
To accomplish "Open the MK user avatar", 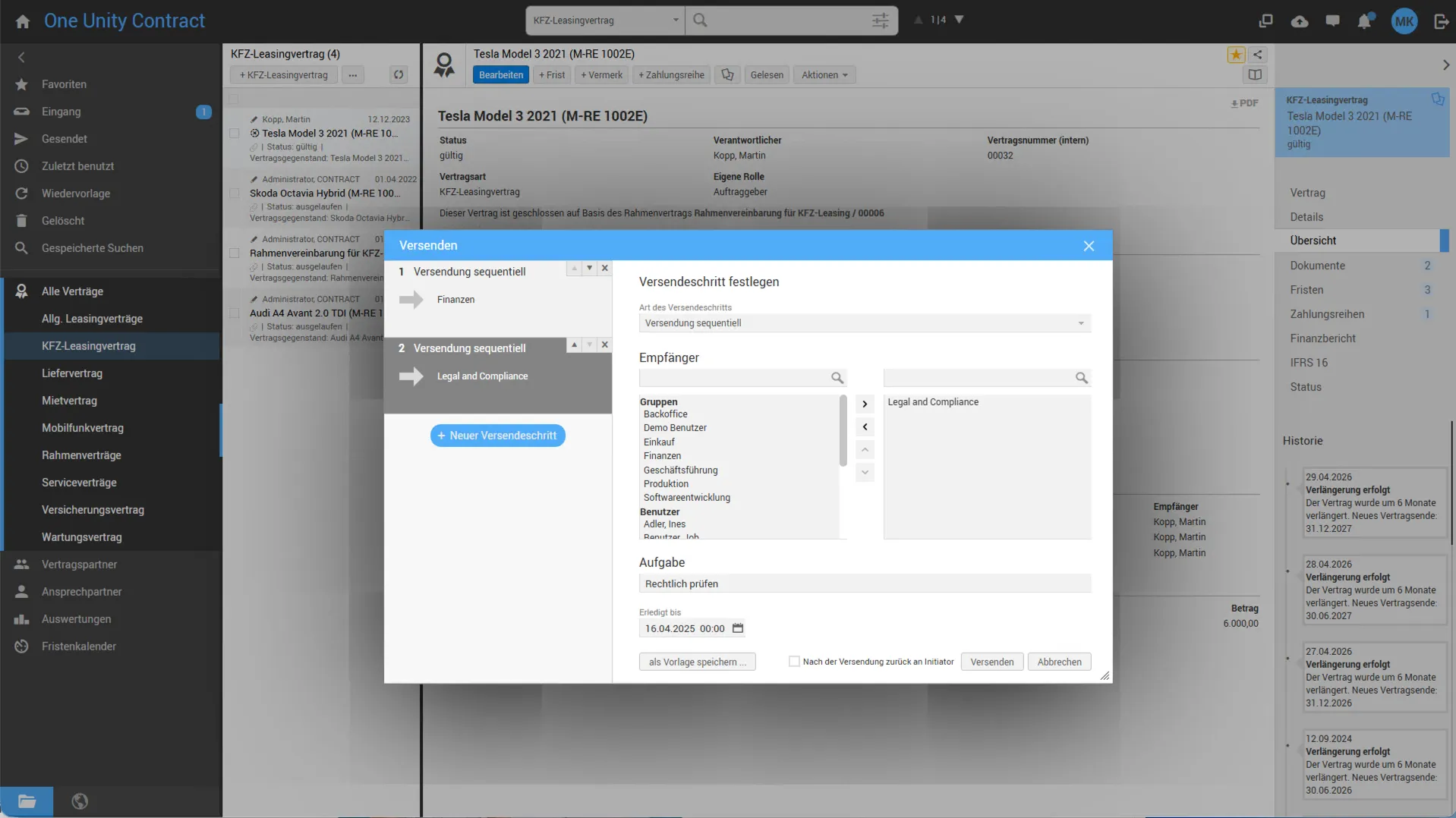I will (x=1404, y=21).
